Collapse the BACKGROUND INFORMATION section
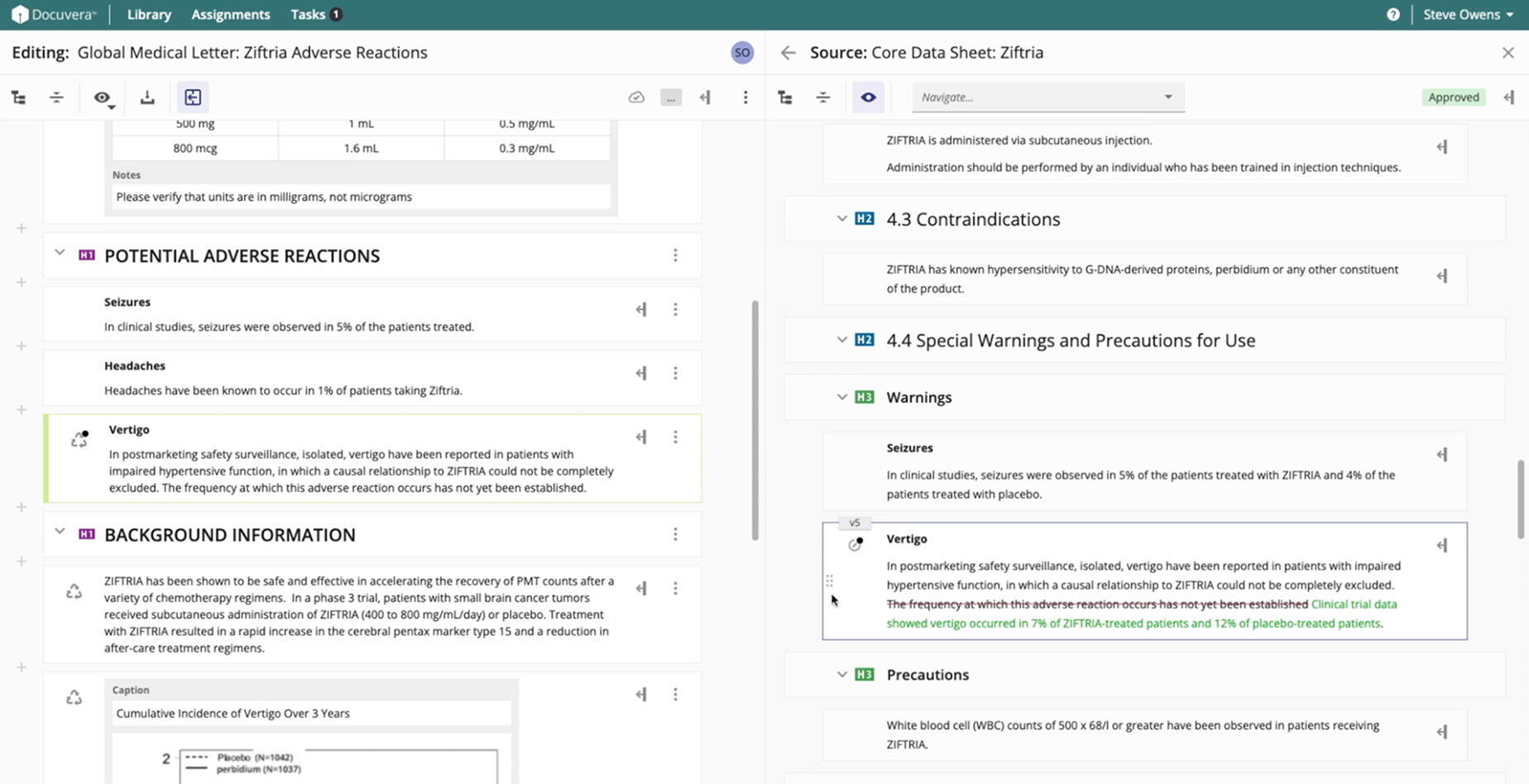 tap(60, 532)
